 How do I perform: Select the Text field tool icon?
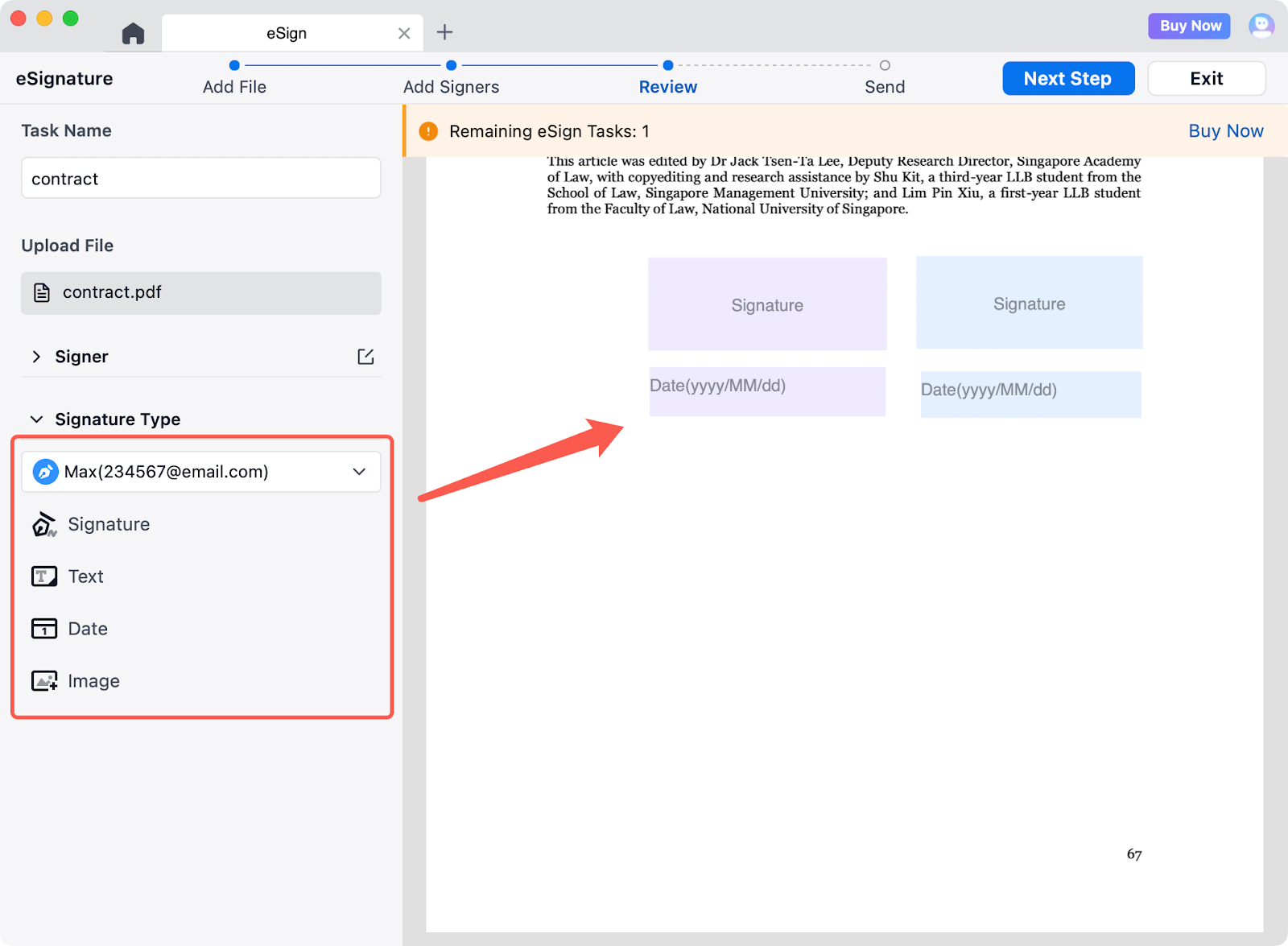coord(44,576)
